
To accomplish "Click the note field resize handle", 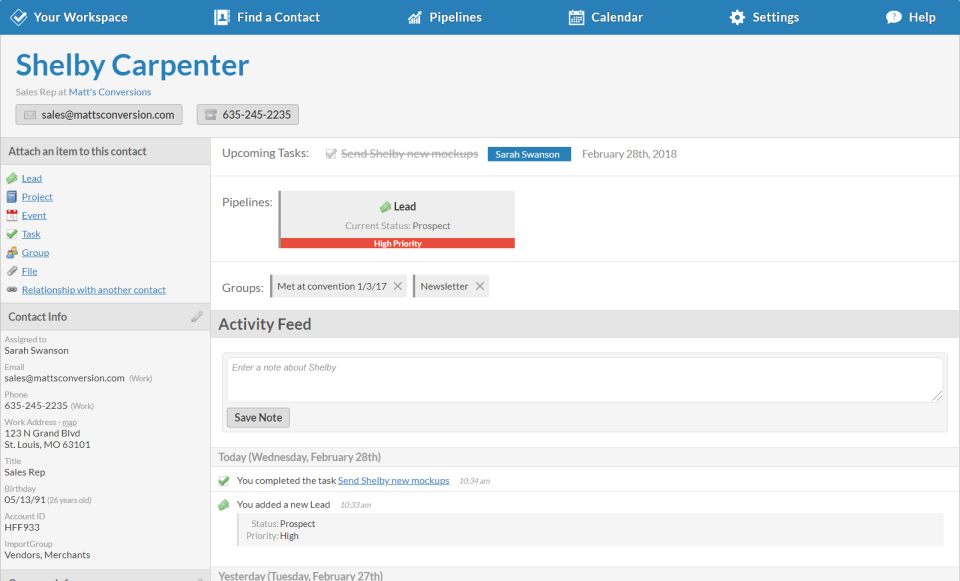I will pos(937,397).
